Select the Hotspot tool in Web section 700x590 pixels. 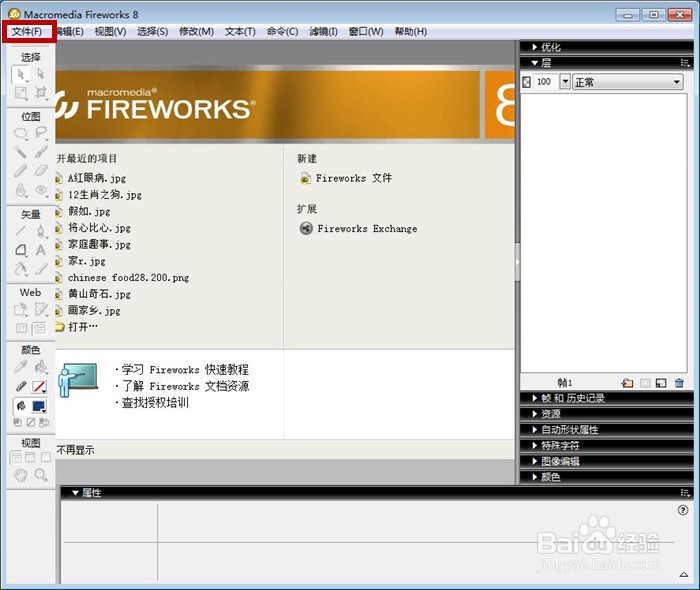pos(21,309)
